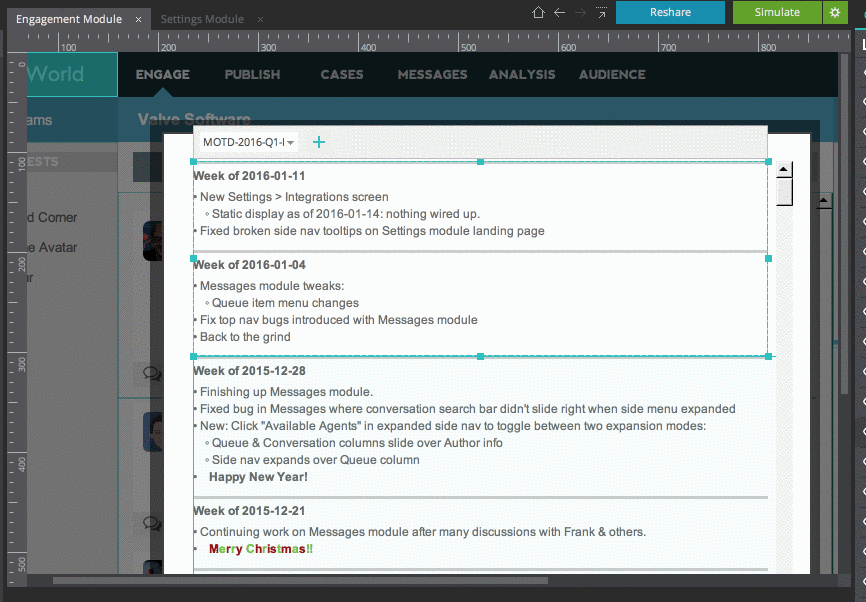Click 'Queue & Conversation columns slide' sub-bullet
The width and height of the screenshot is (866, 602).
[357, 443]
